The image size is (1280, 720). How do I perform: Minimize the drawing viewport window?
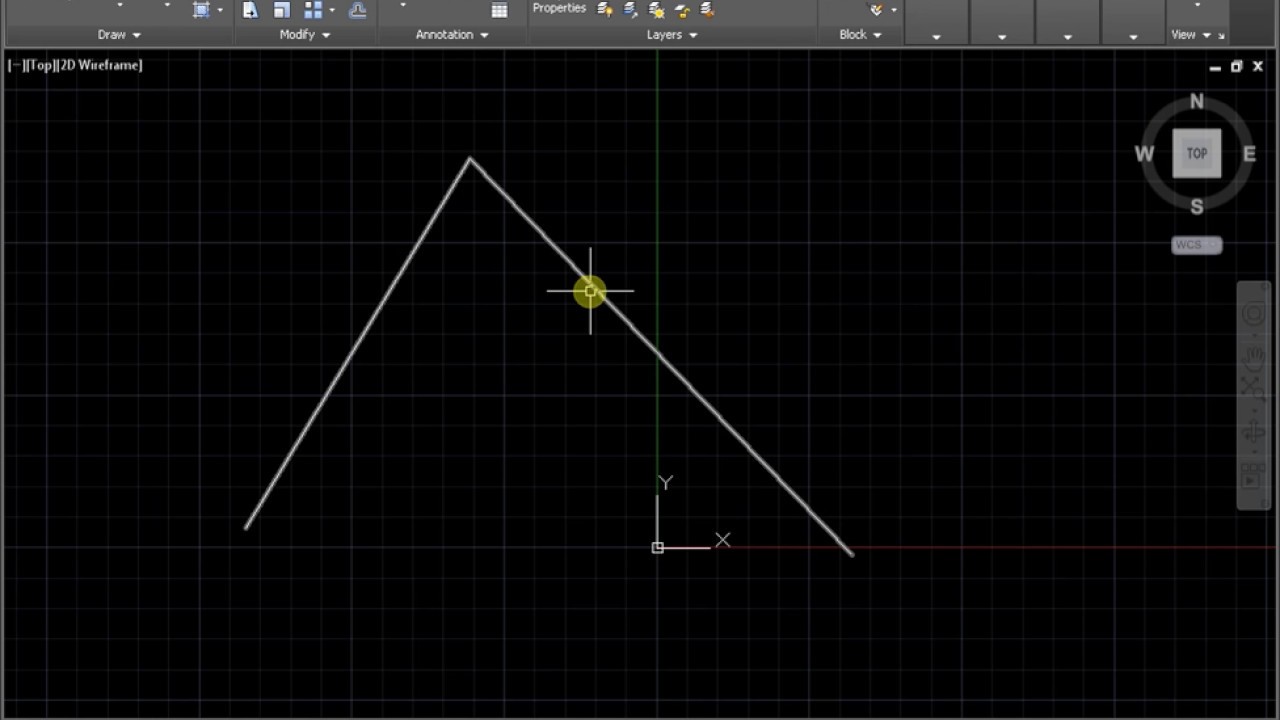[x=1215, y=67]
